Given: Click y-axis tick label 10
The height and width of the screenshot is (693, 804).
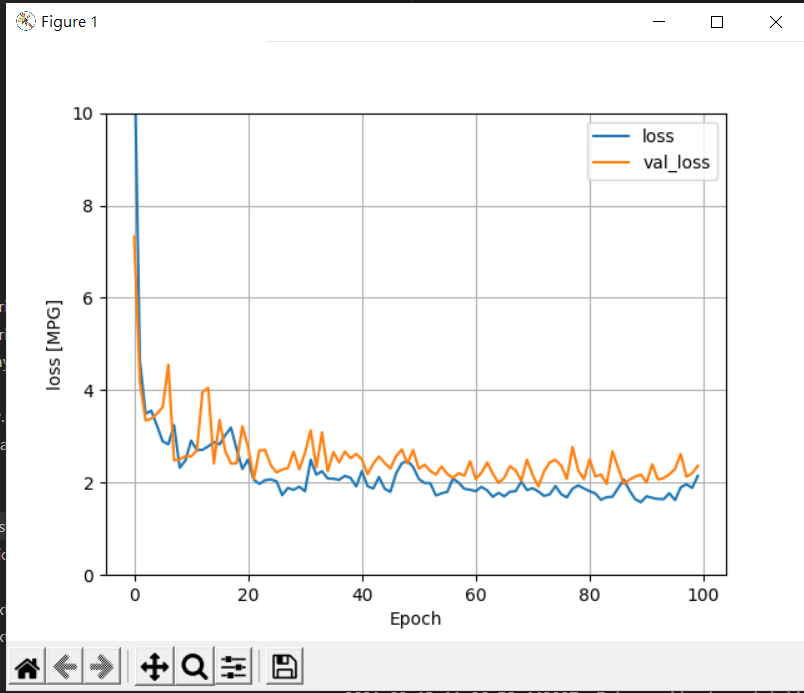Looking at the screenshot, I should click(83, 114).
